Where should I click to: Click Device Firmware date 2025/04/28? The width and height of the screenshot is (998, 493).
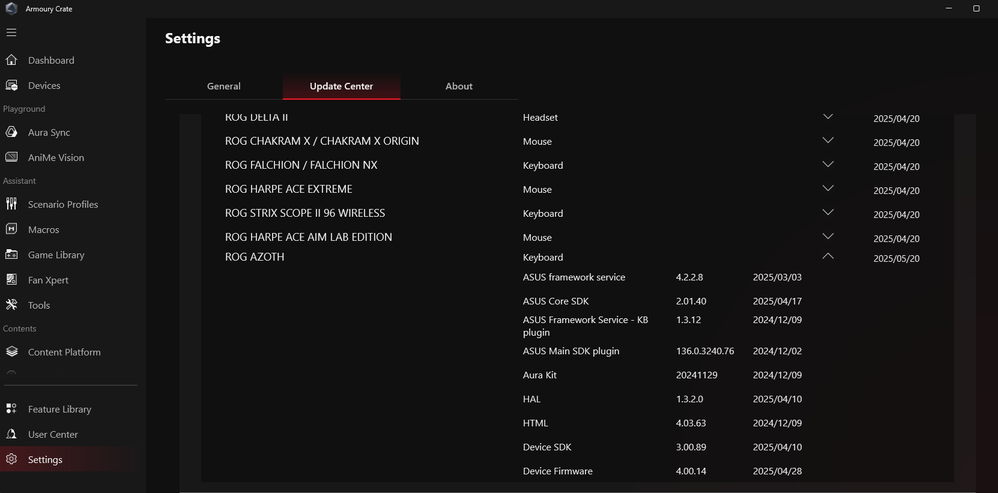[x=777, y=471]
